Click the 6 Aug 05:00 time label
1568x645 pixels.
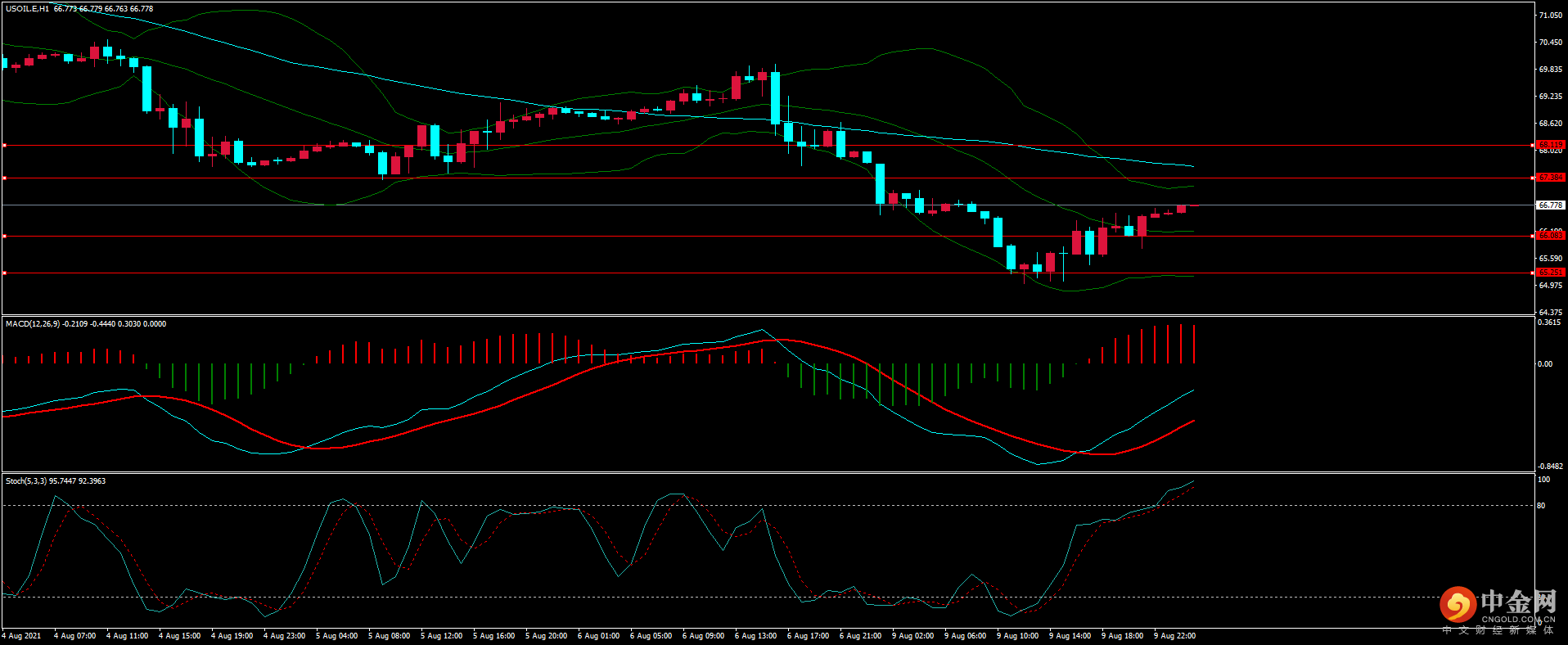point(651,636)
